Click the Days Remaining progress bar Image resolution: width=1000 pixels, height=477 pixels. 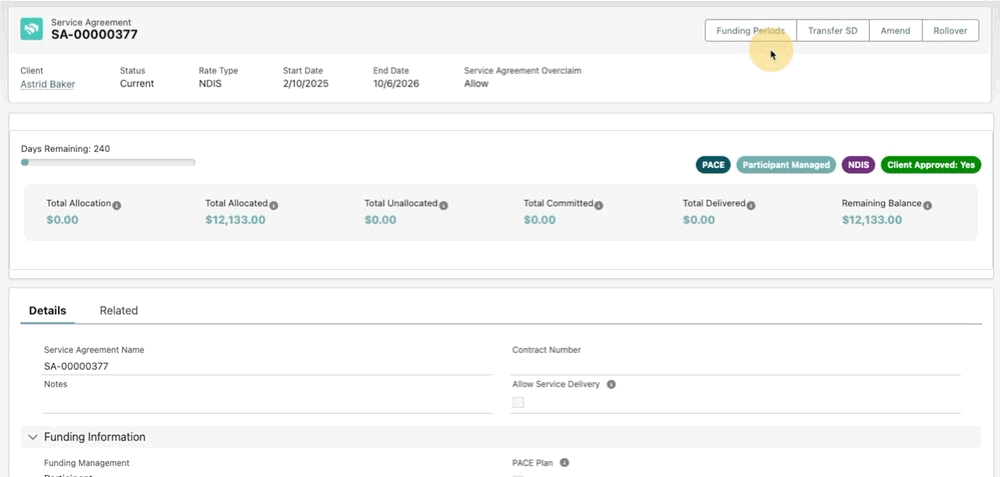(108, 163)
